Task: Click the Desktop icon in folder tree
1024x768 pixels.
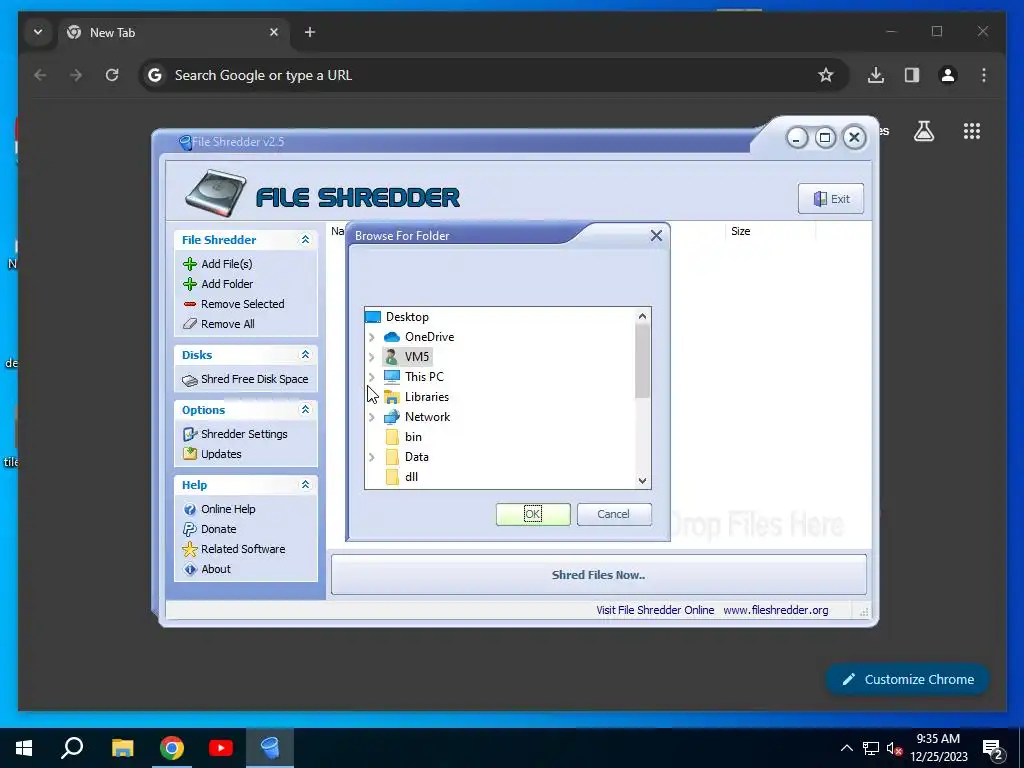Action: [372, 317]
